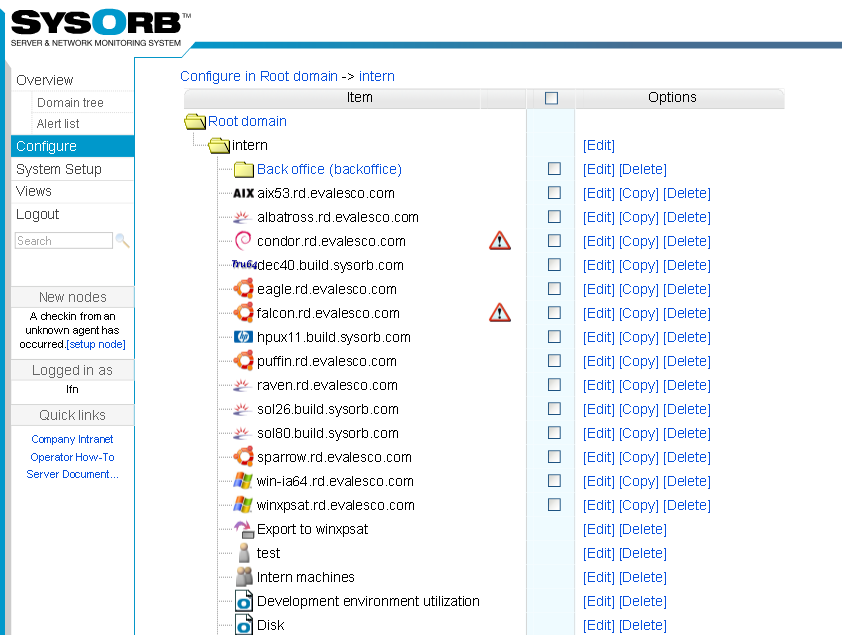The image size is (842, 635).
Task: Click the Solaris icon beside raven.rd.evalesco.com
Action: point(242,385)
